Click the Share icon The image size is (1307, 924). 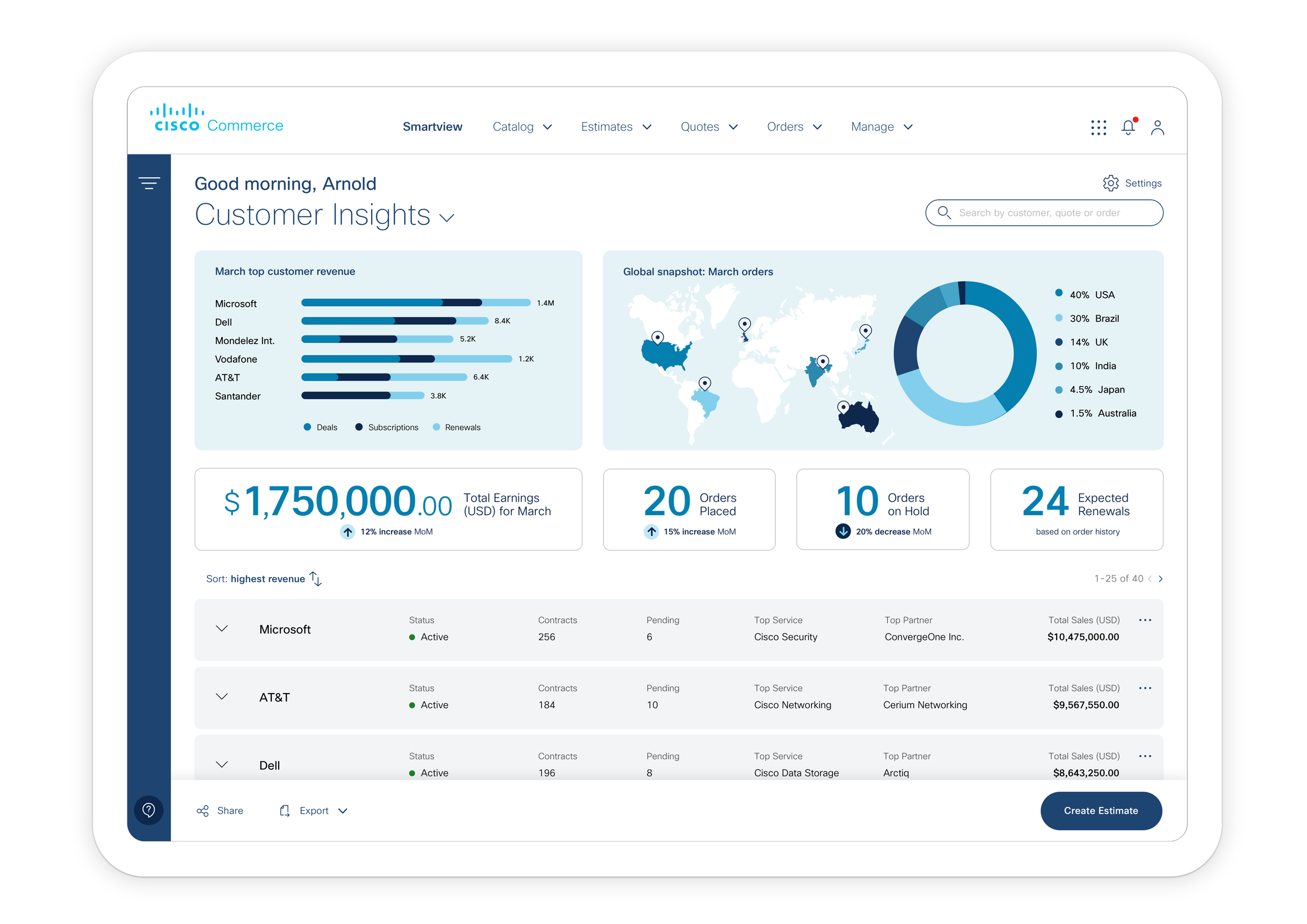(x=202, y=810)
